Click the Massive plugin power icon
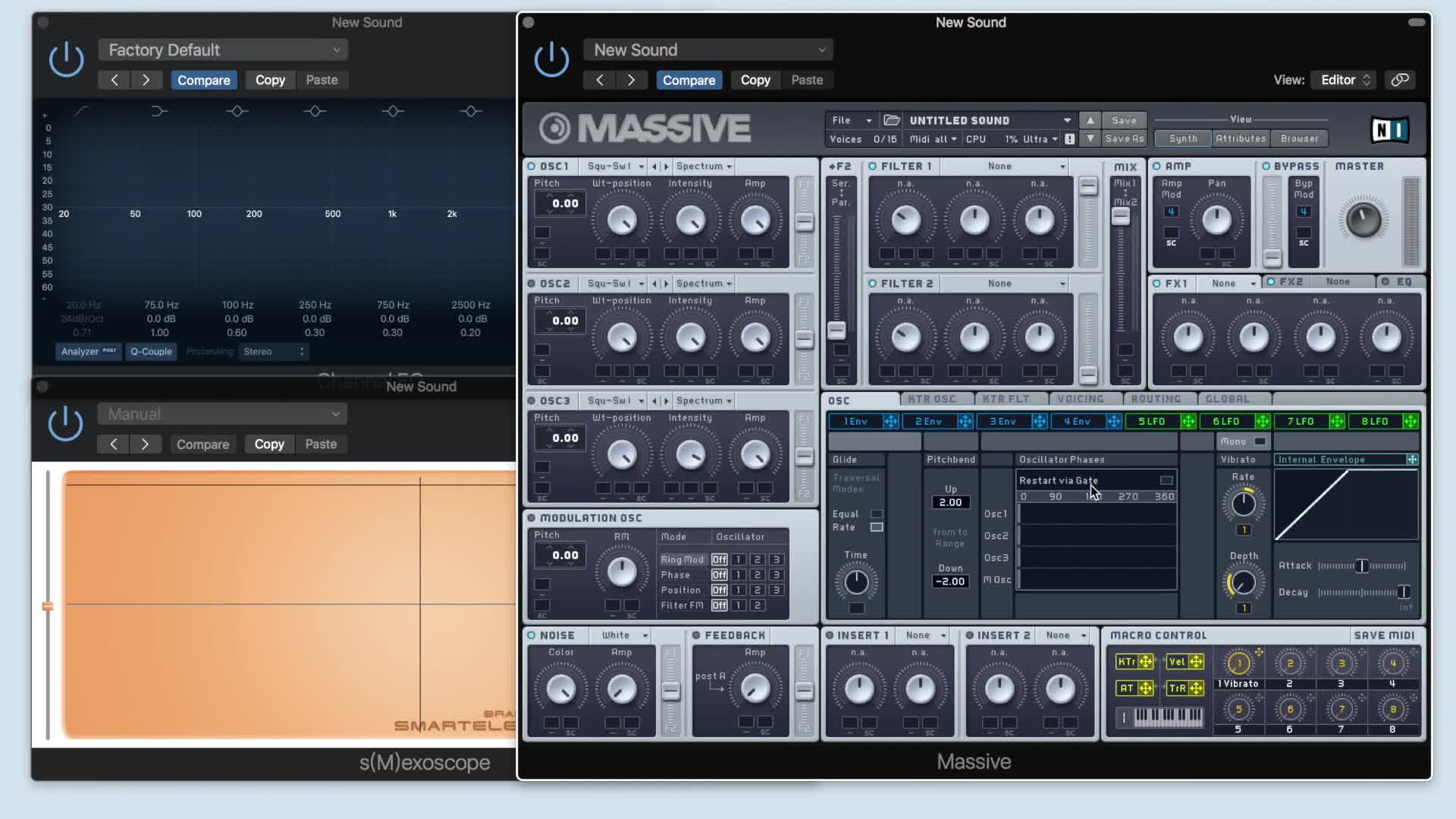The image size is (1456, 819). click(x=551, y=59)
